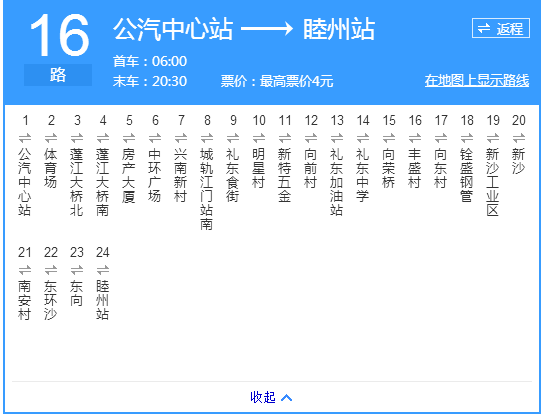Select stop 公汽中心站 in the list
The width and height of the screenshot is (546, 416).
[25, 182]
